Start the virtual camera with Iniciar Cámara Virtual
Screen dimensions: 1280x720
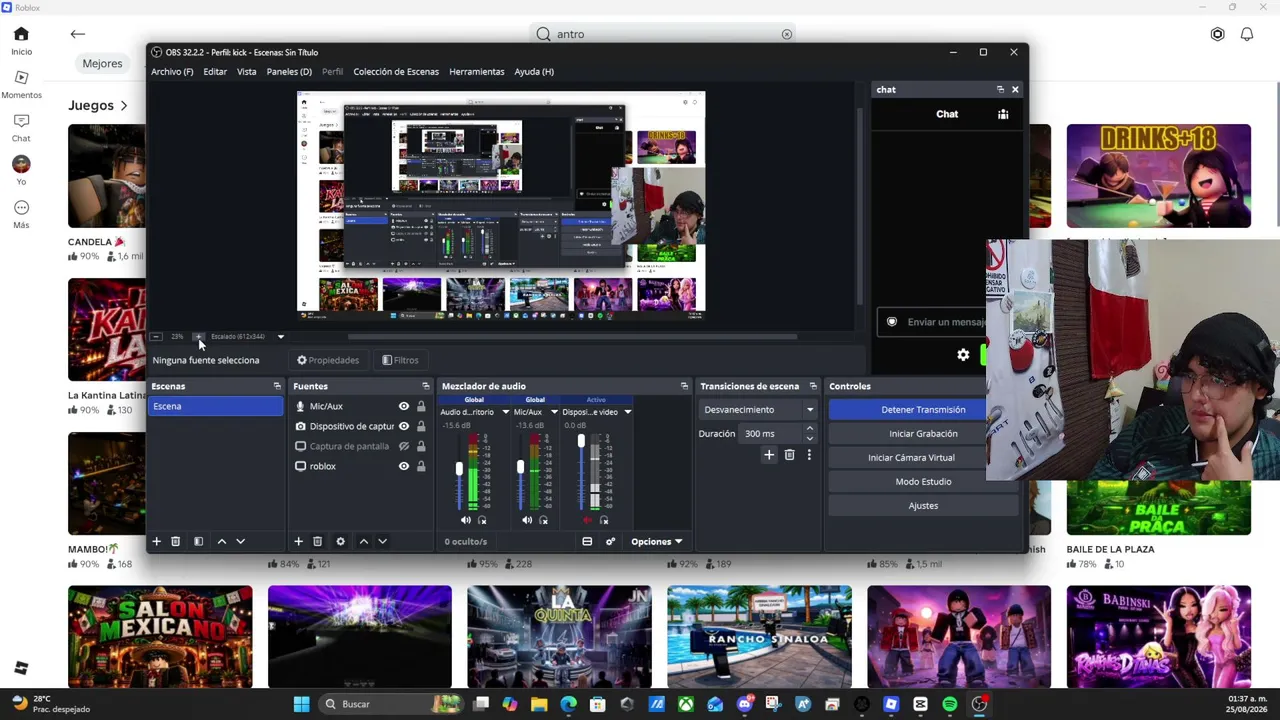(x=911, y=457)
